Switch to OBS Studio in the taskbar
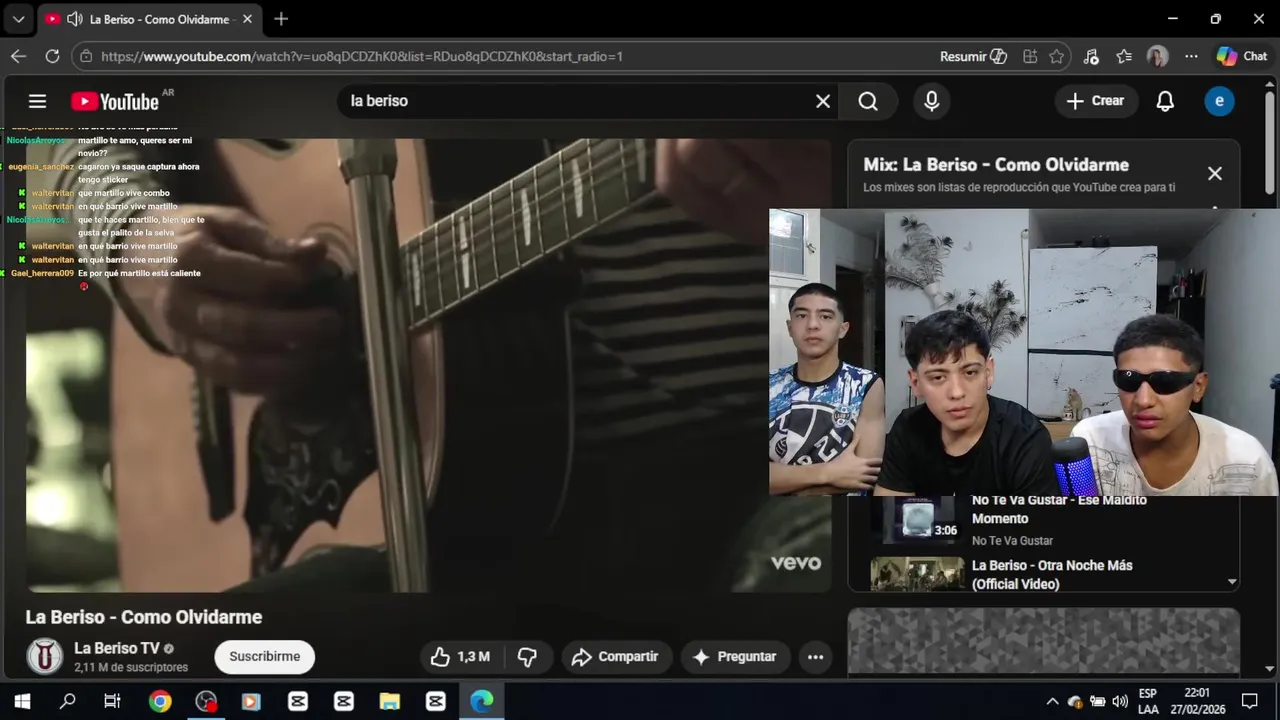Screen dimensions: 1280x720 (x=206, y=701)
